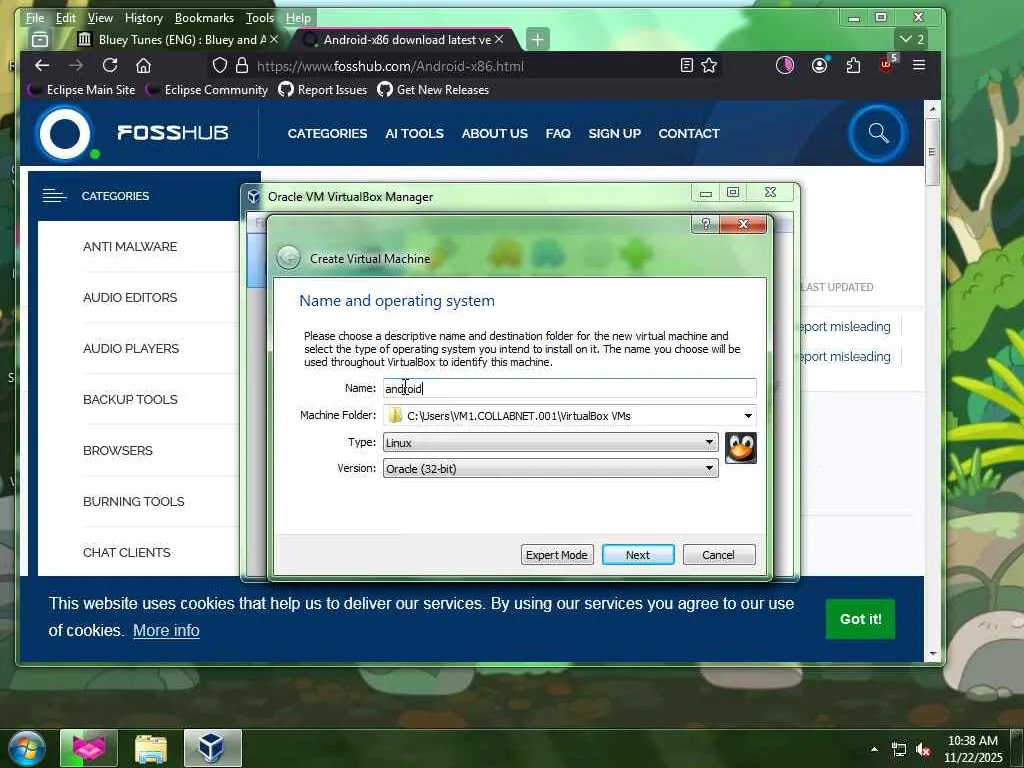Open the SIGN UP nav link
Image resolution: width=1024 pixels, height=768 pixels.
tap(614, 133)
